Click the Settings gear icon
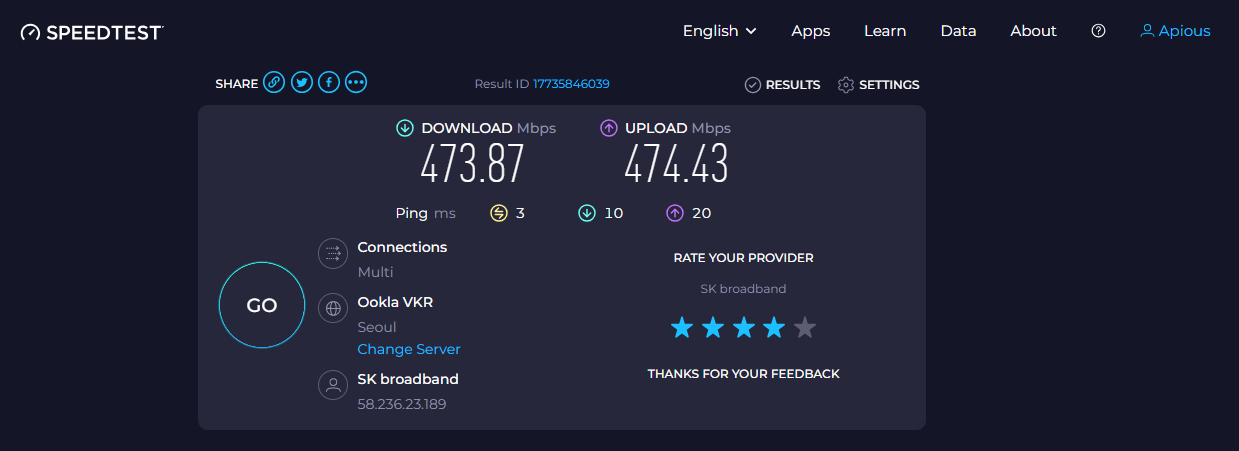 coord(846,85)
